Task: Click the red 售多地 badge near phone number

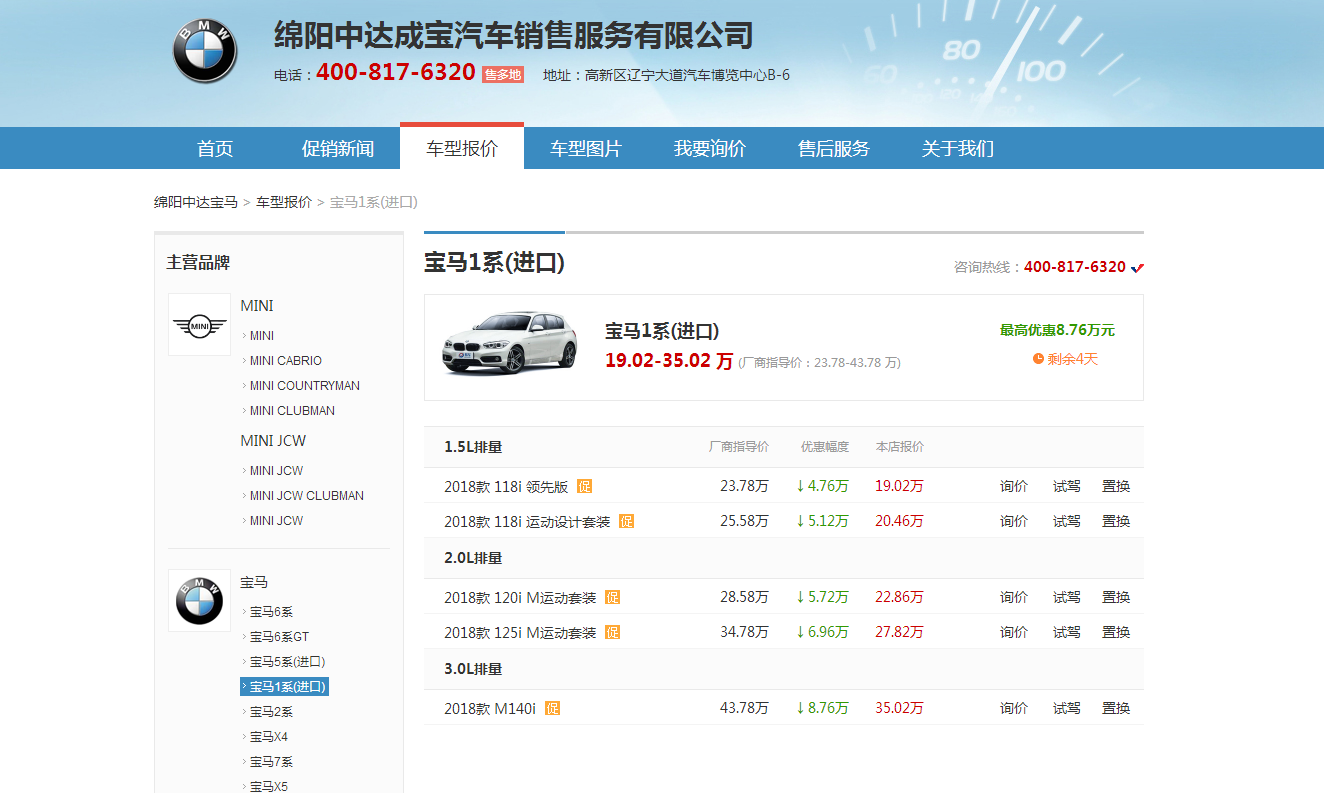Action: click(x=502, y=75)
